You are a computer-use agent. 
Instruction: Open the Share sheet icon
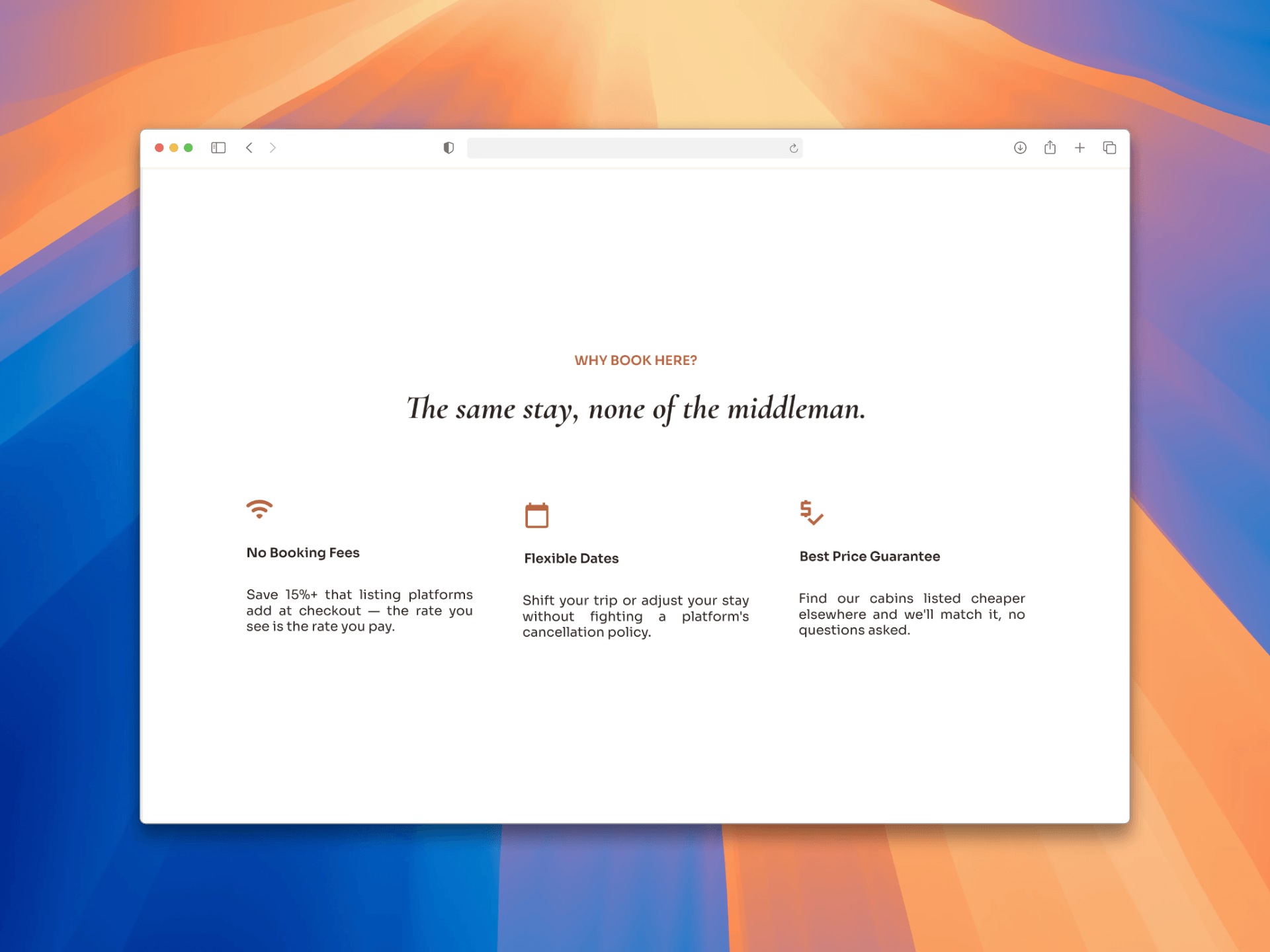pyautogui.click(x=1050, y=147)
